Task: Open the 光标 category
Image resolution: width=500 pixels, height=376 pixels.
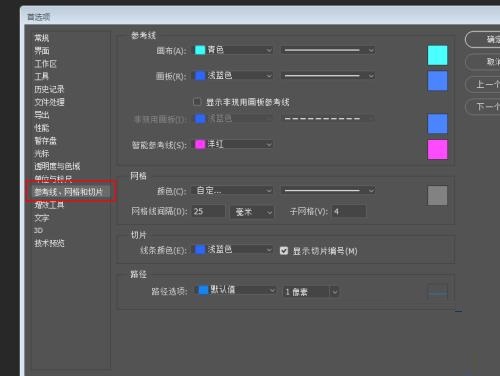Action: tap(42, 153)
